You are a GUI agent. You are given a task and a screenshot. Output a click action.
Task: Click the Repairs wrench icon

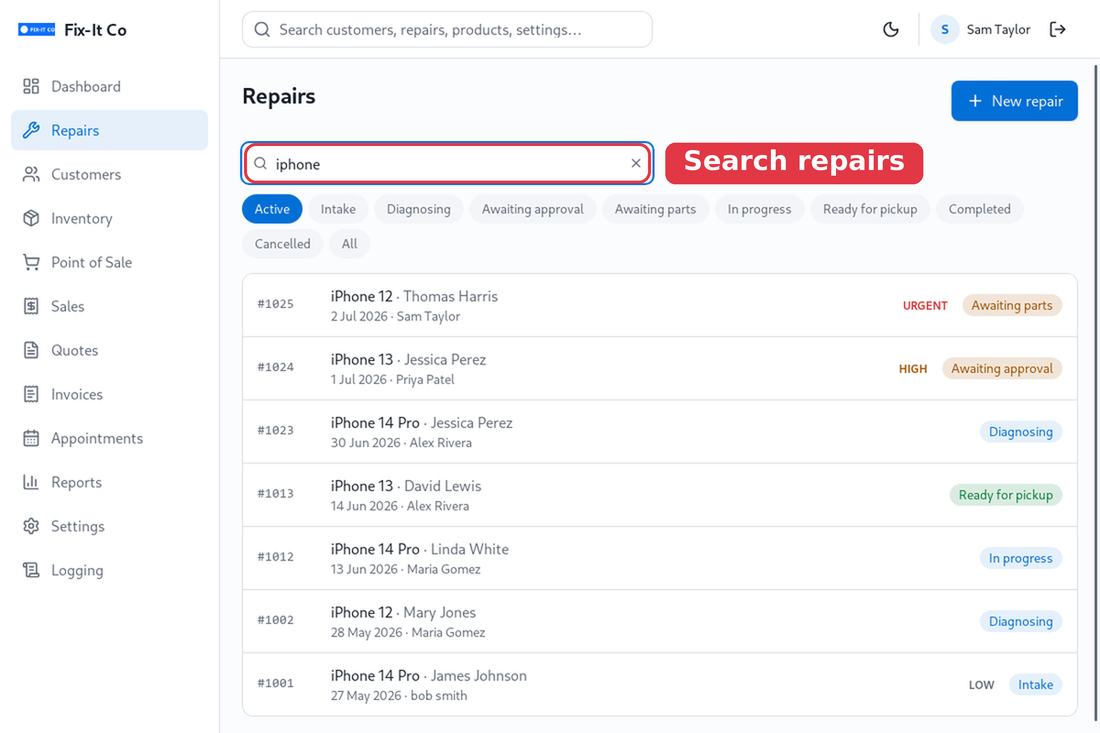coord(31,130)
